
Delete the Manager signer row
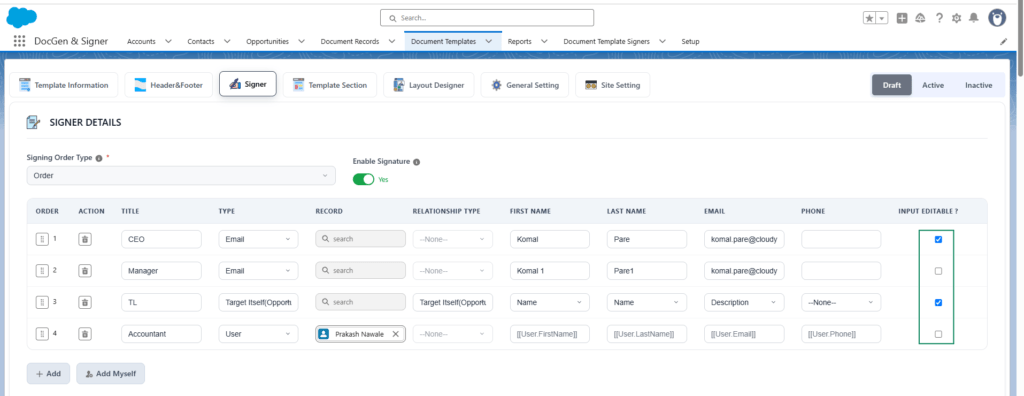click(85, 271)
